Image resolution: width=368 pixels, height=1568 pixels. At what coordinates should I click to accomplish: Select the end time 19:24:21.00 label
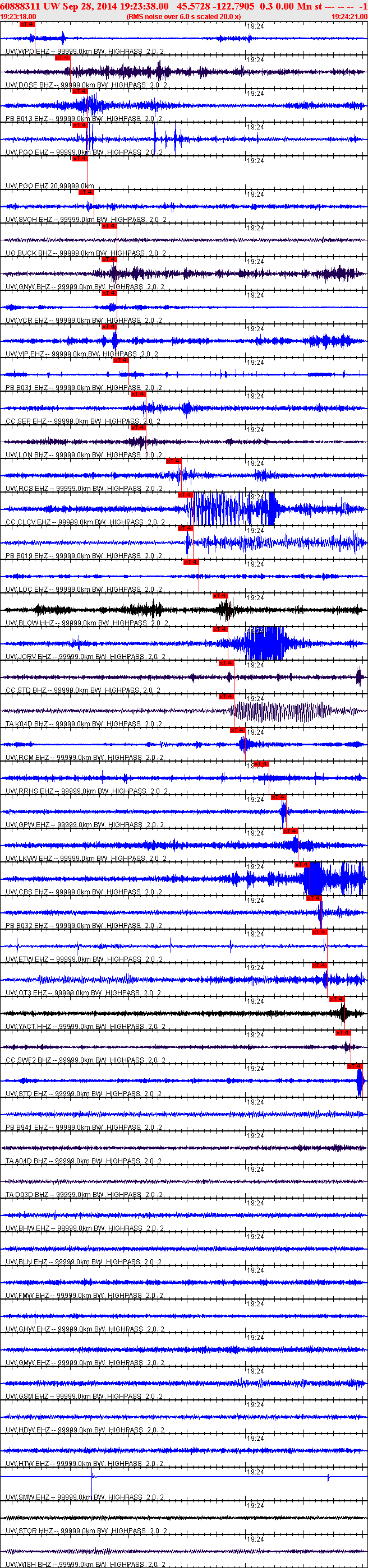coord(349,17)
